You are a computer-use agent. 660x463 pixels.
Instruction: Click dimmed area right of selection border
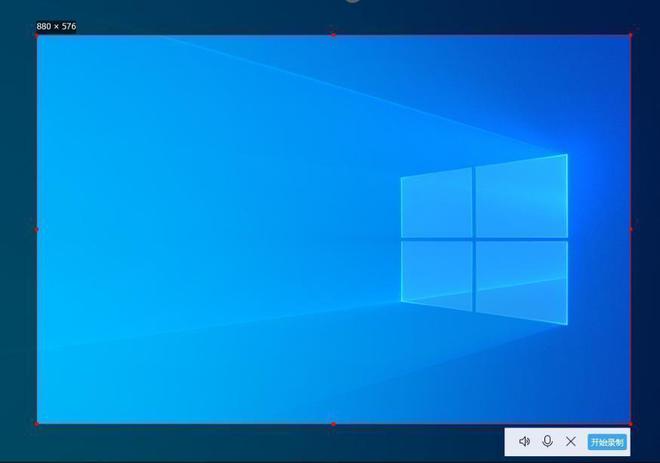(646, 230)
